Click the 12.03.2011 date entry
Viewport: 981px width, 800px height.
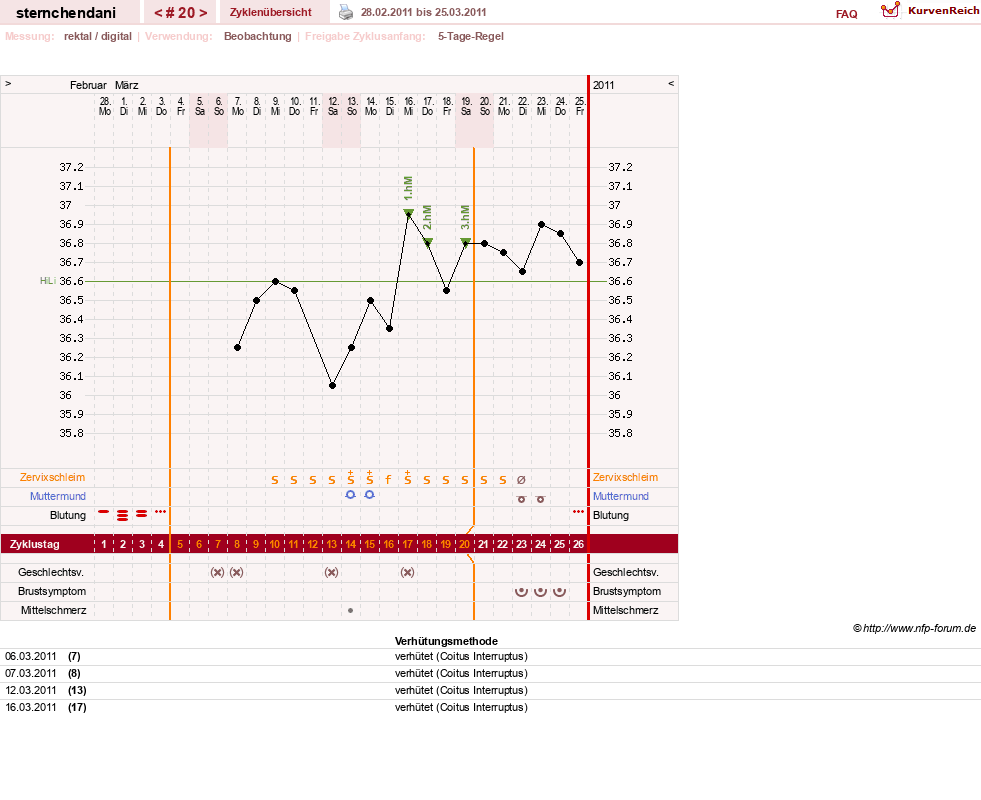[31, 691]
